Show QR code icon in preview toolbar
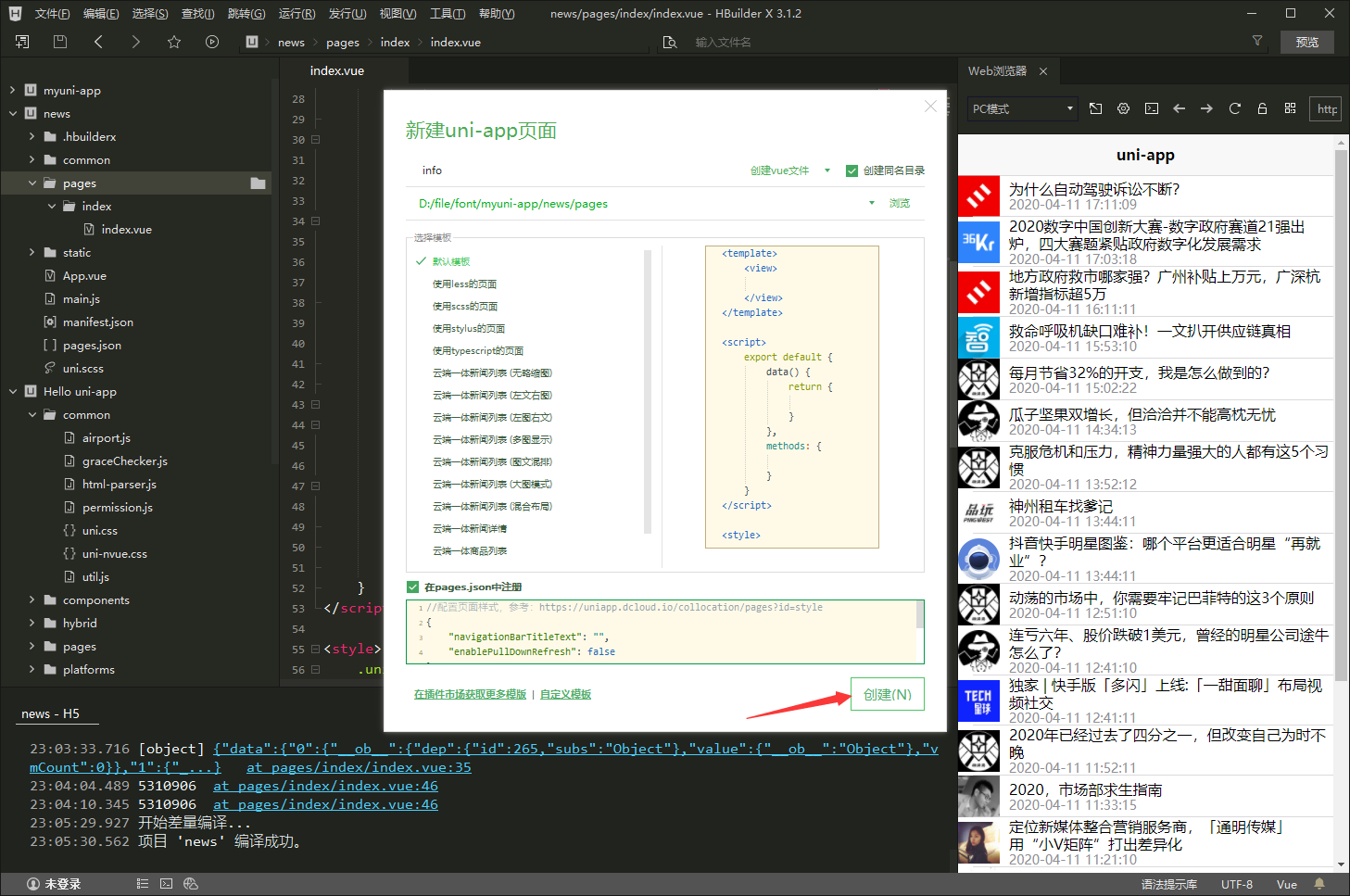Image resolution: width=1350 pixels, height=896 pixels. [1290, 108]
